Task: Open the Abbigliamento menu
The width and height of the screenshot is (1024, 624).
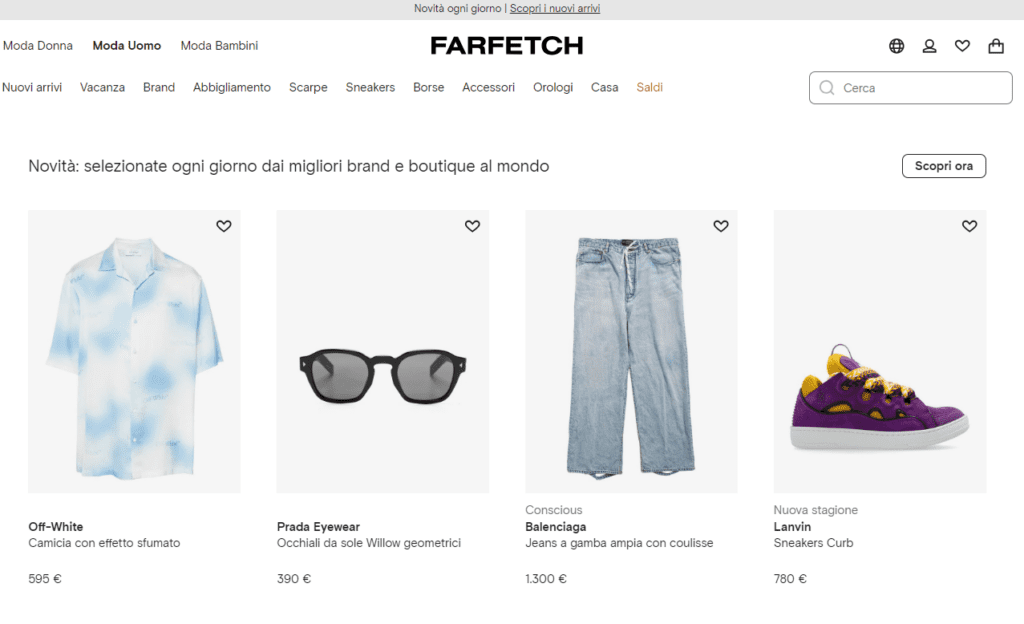Action: pos(232,88)
